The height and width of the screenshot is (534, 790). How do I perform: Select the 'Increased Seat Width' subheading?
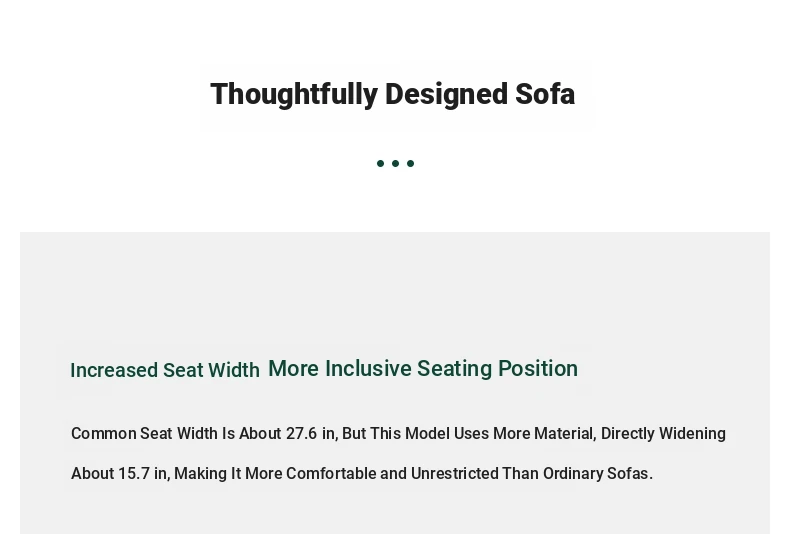(165, 370)
